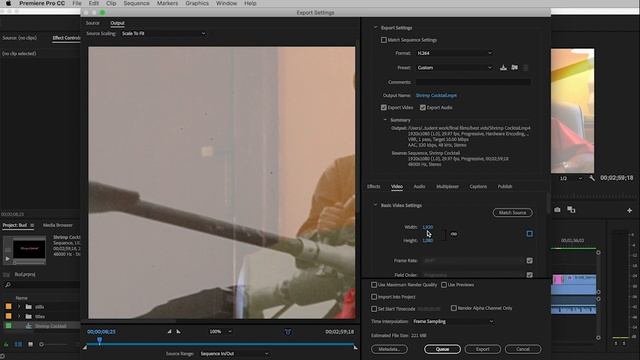Switch Project panel to icon view

[30, 344]
